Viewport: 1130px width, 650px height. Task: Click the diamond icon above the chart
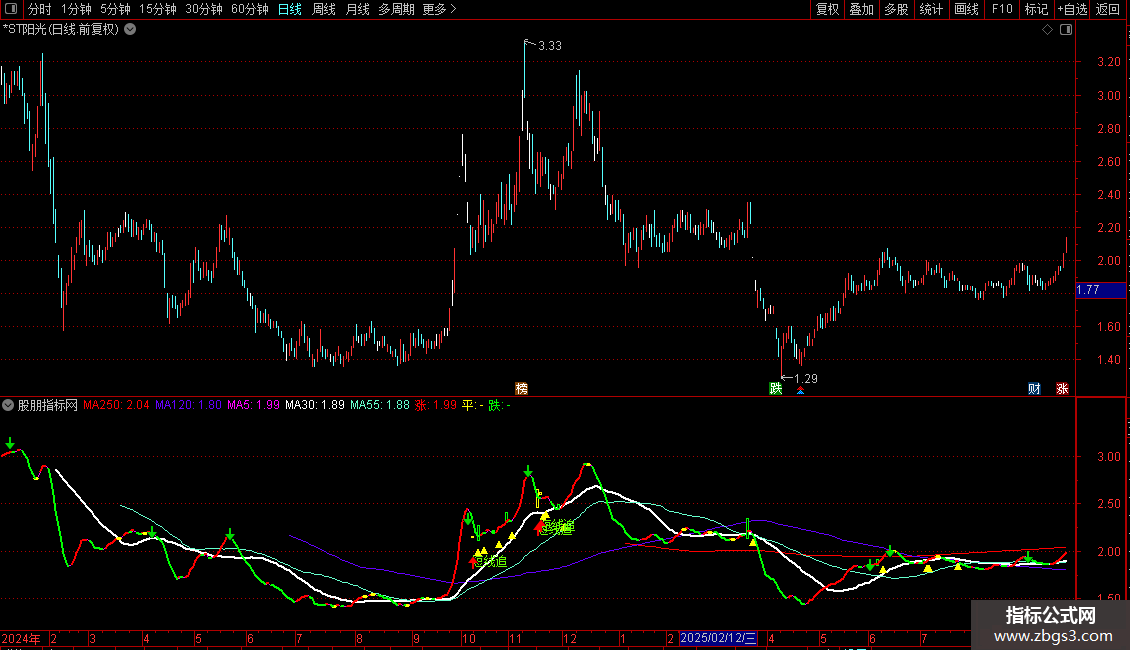(x=1047, y=30)
